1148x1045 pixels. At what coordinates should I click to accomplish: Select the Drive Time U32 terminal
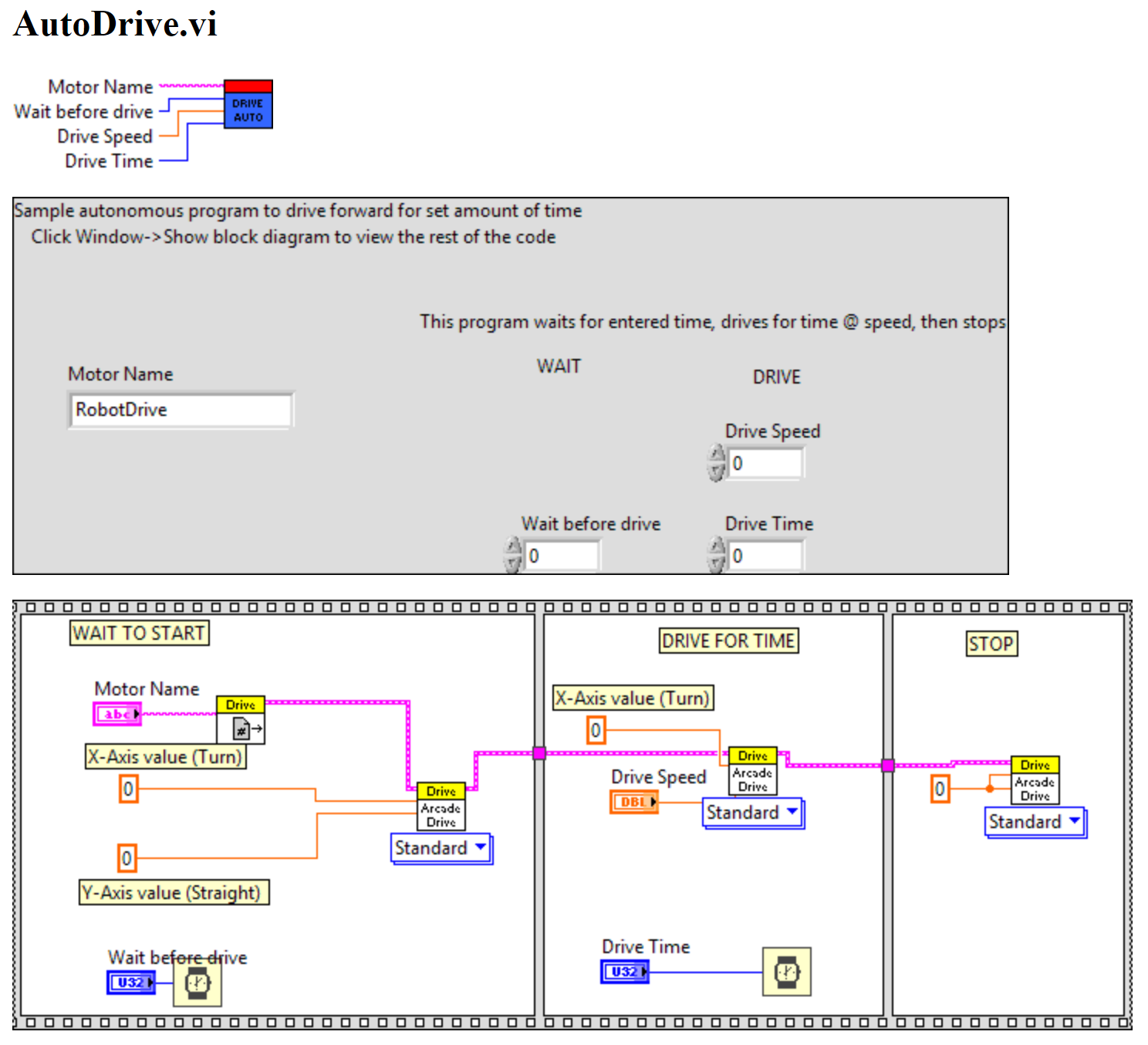pyautogui.click(x=625, y=972)
